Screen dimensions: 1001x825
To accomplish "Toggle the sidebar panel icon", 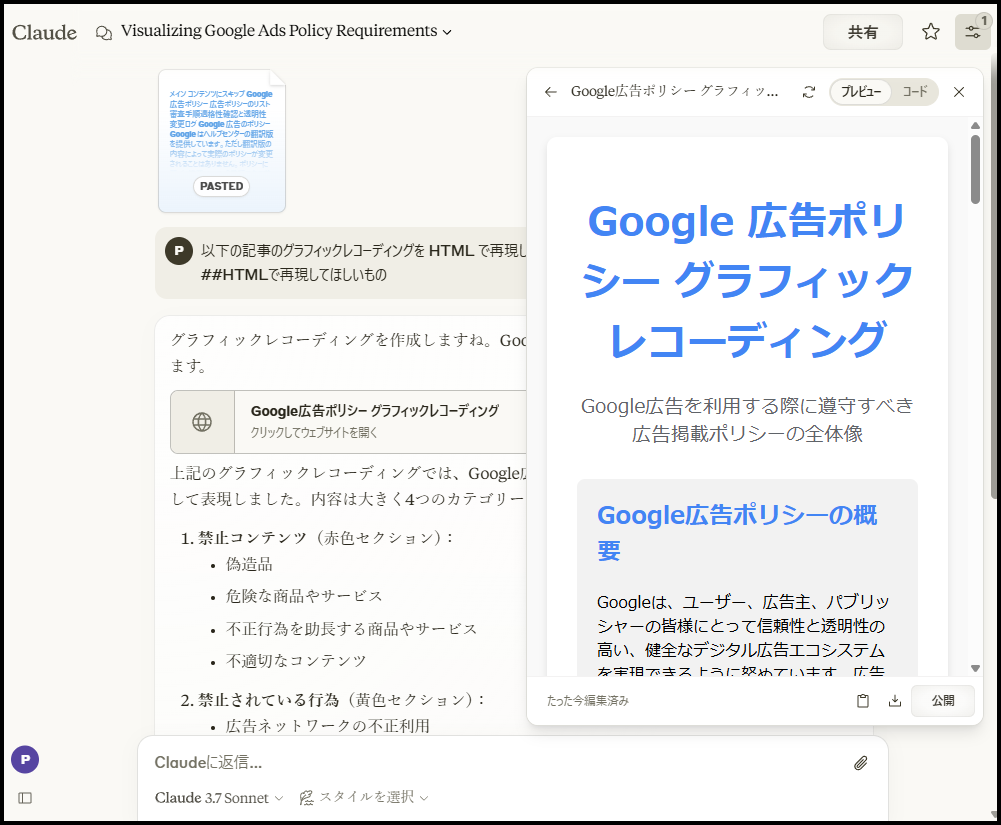I will [x=25, y=798].
